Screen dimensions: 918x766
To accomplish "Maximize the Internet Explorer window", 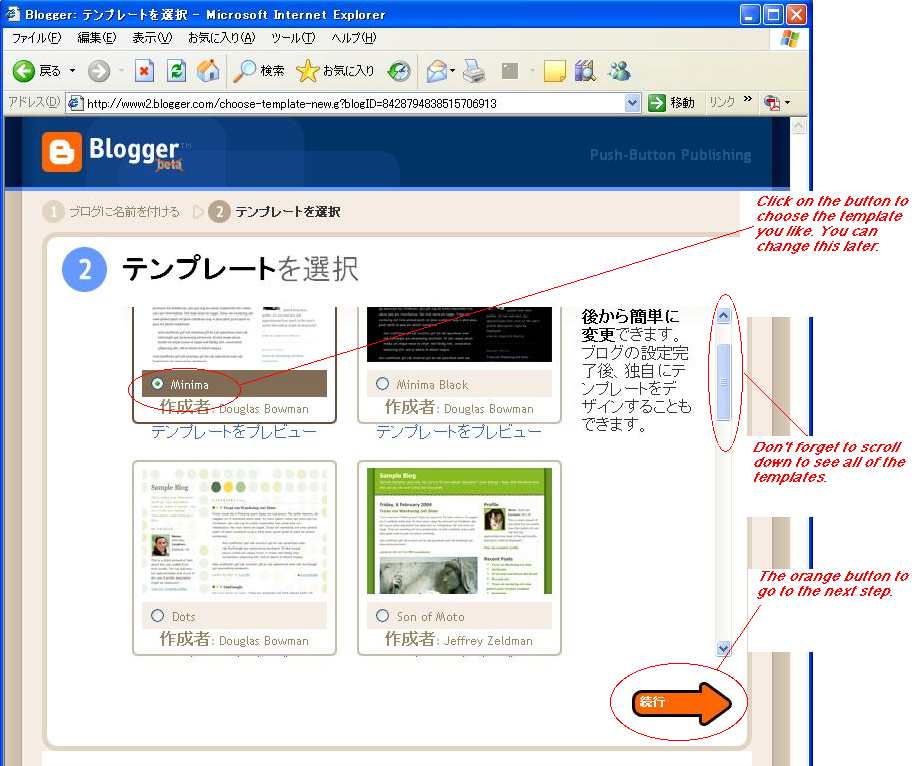I will (773, 14).
